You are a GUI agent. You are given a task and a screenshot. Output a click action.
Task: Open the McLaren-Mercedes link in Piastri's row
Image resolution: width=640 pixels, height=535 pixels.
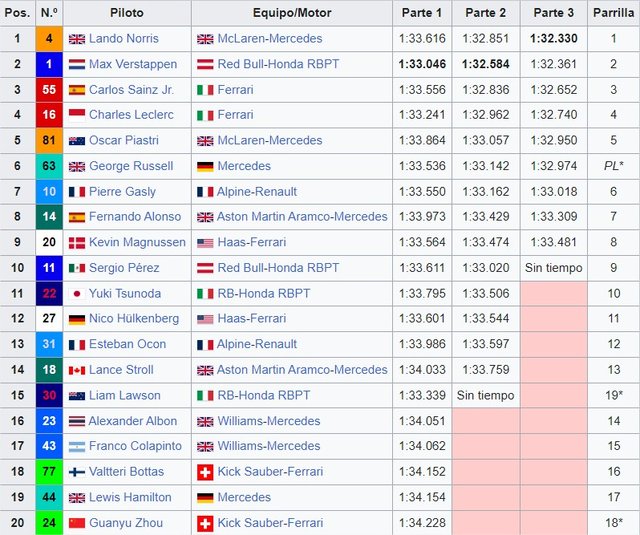(270, 140)
